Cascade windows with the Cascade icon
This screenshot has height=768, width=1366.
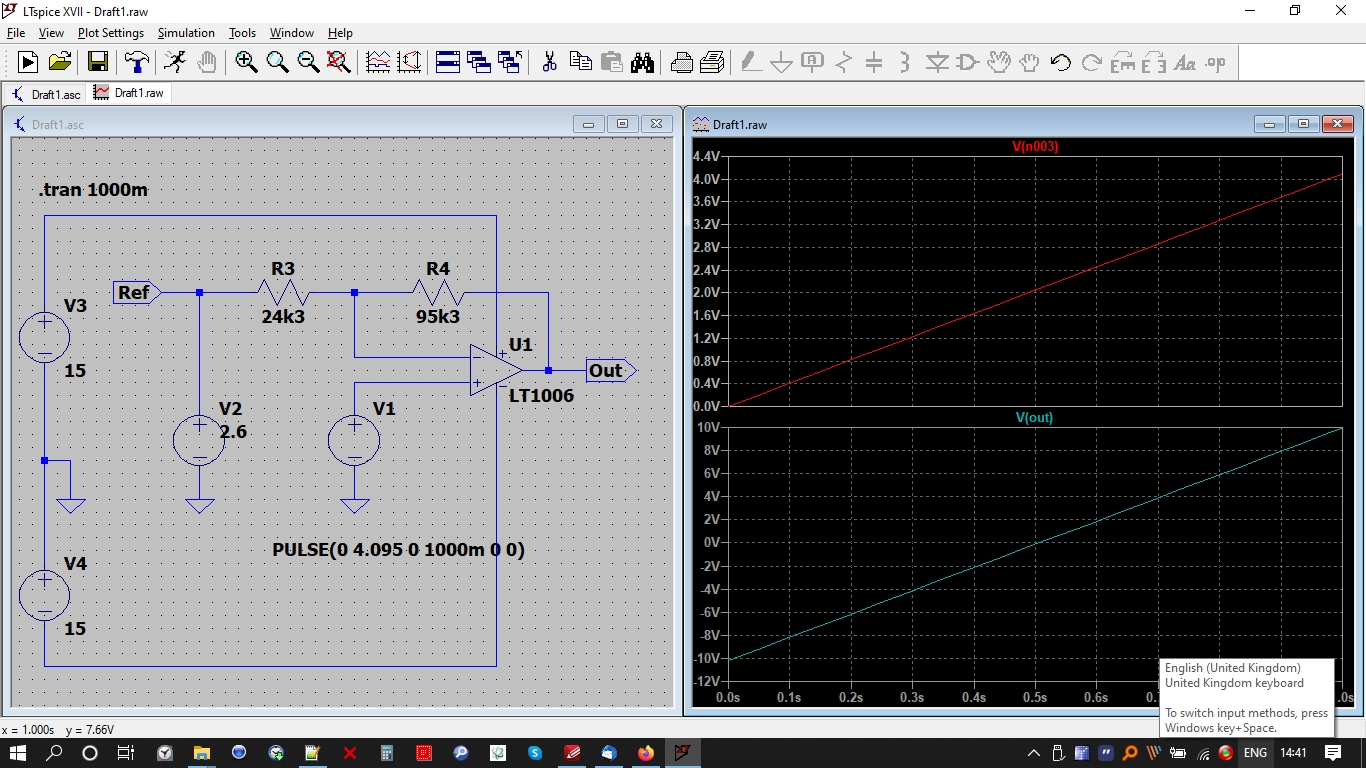[479, 62]
